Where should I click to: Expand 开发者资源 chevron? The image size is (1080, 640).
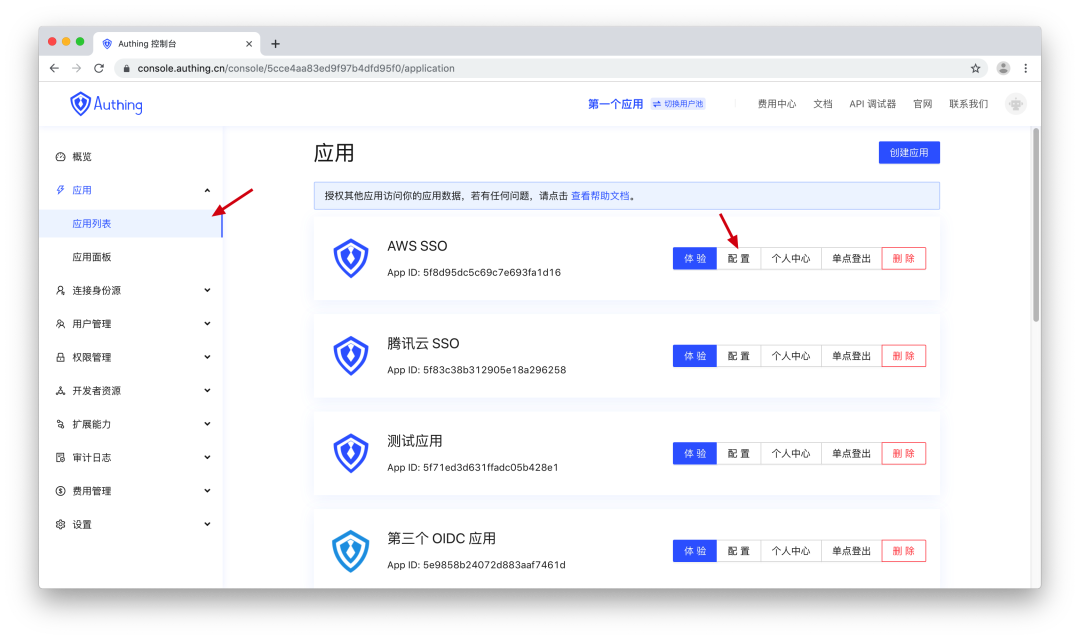click(x=207, y=391)
